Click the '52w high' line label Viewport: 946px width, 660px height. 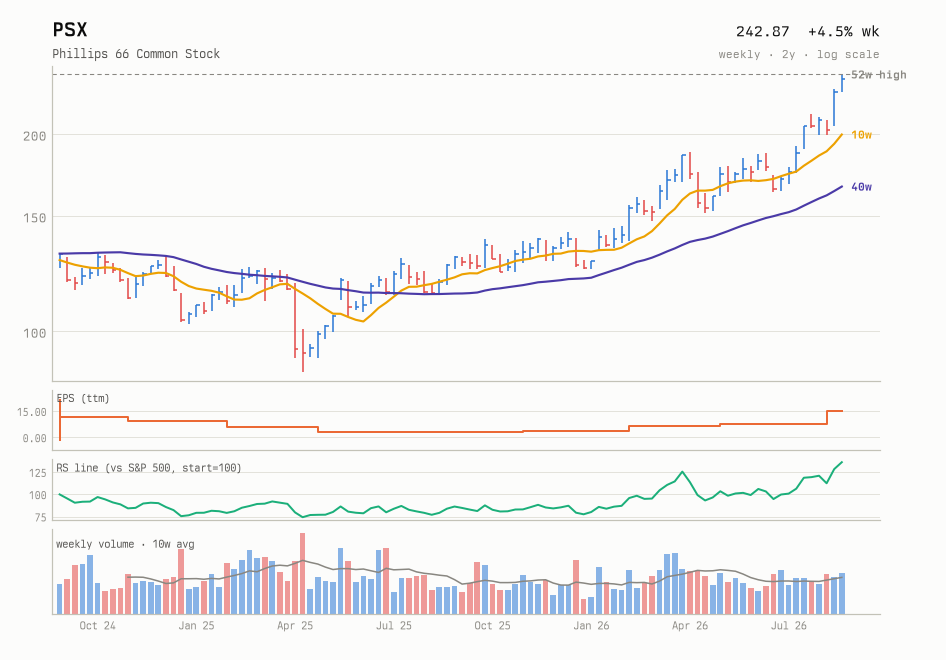click(878, 75)
